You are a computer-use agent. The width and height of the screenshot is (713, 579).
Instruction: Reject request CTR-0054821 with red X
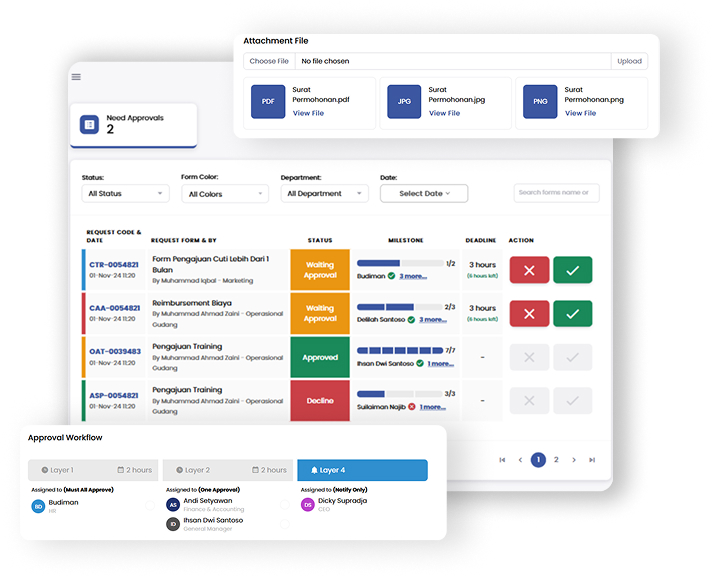529,270
